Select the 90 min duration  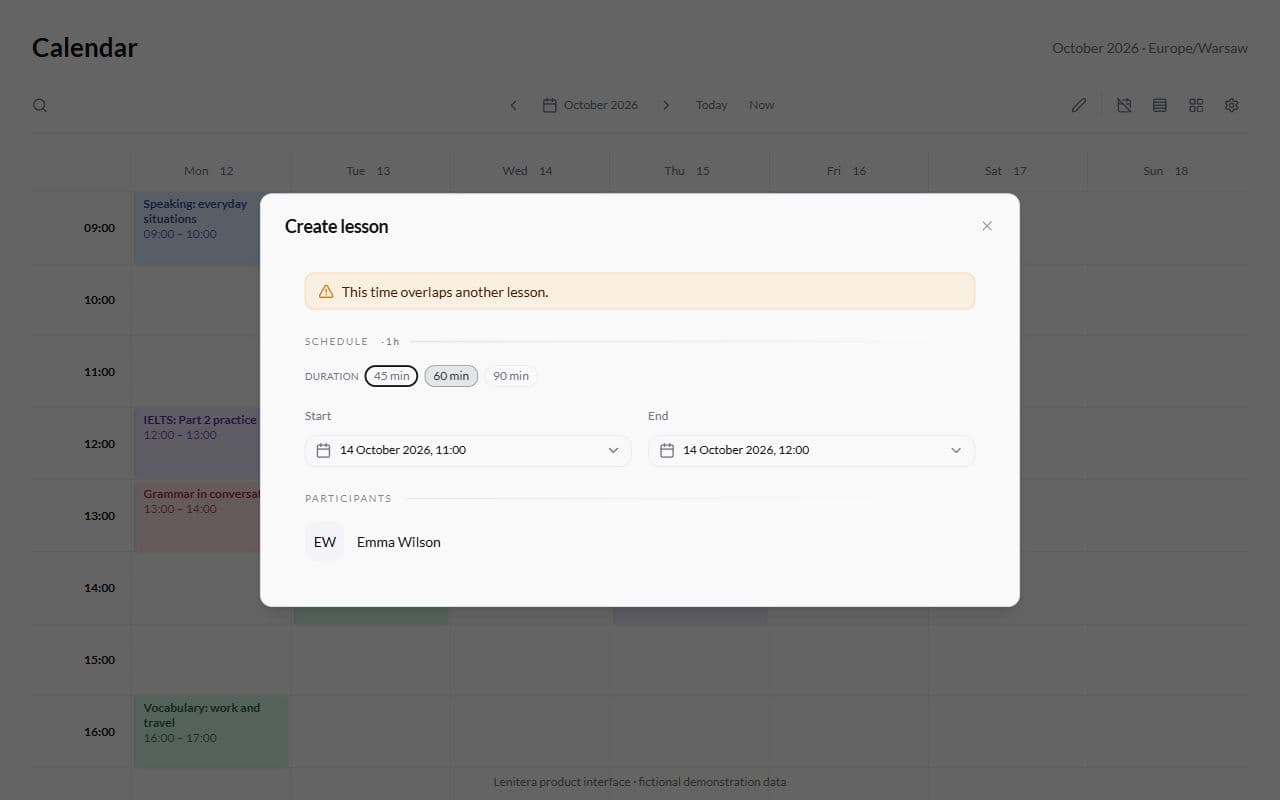511,376
